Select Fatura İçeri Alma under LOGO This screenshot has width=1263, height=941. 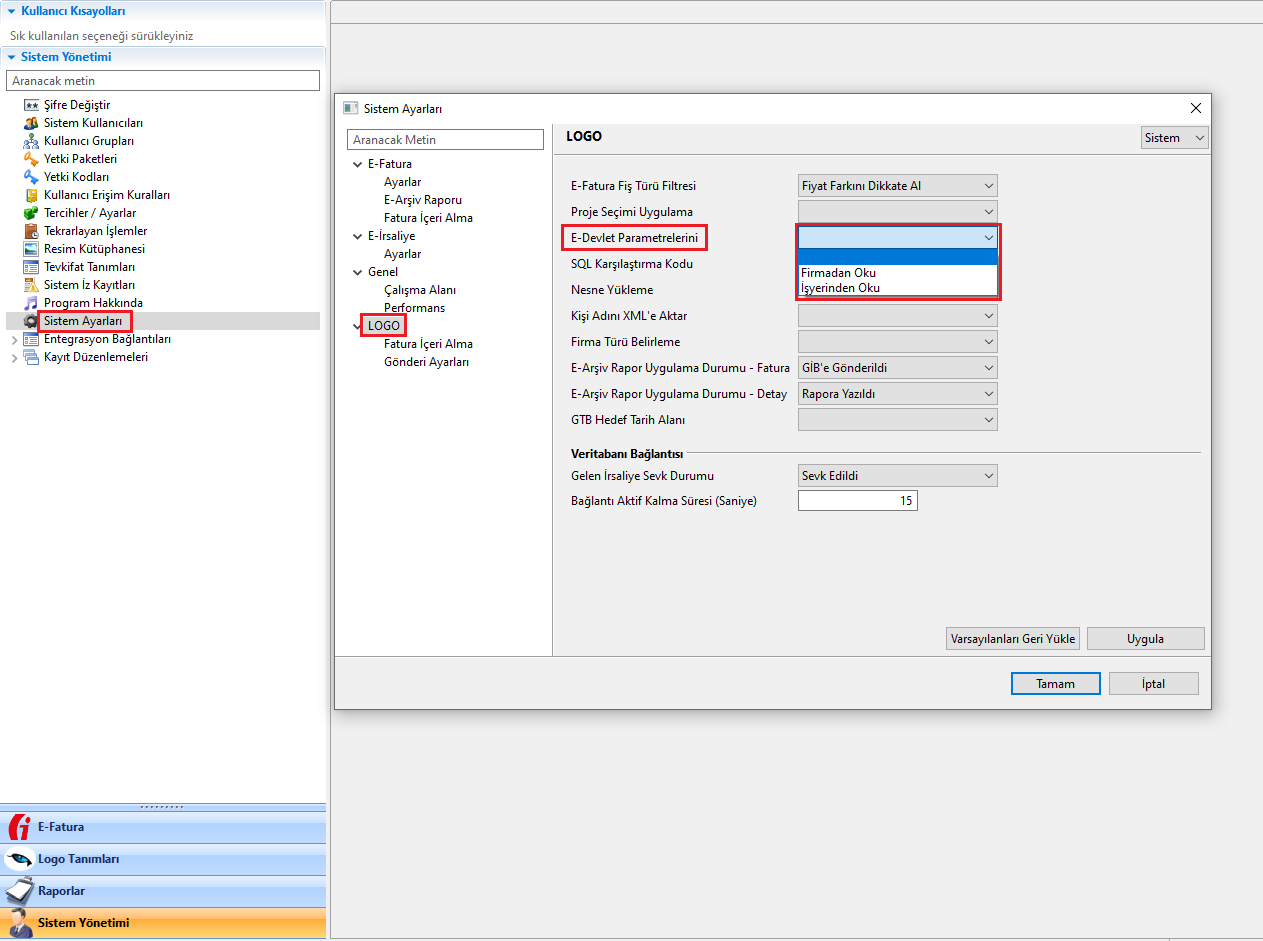pos(428,344)
